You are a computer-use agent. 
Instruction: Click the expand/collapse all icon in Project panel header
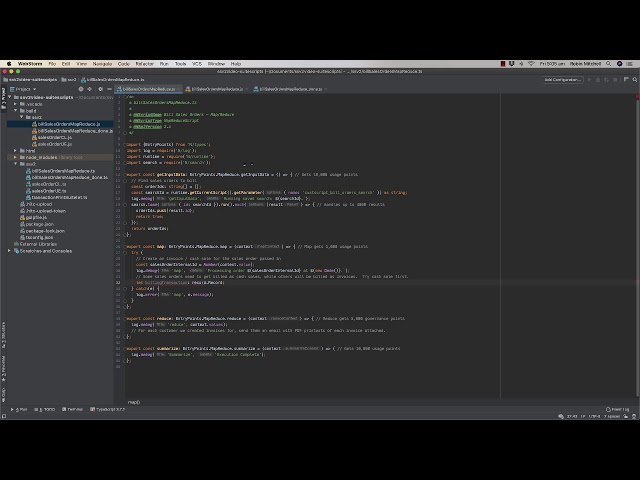coord(89,89)
